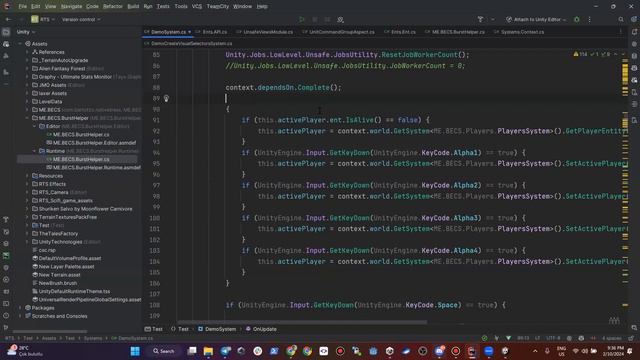Collapse the Assets tree node
The height and width of the screenshot is (360, 640).
point(20,44)
